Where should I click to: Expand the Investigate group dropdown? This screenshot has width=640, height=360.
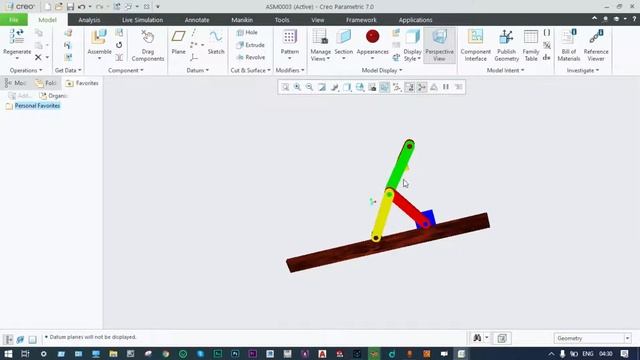pyautogui.click(x=583, y=70)
